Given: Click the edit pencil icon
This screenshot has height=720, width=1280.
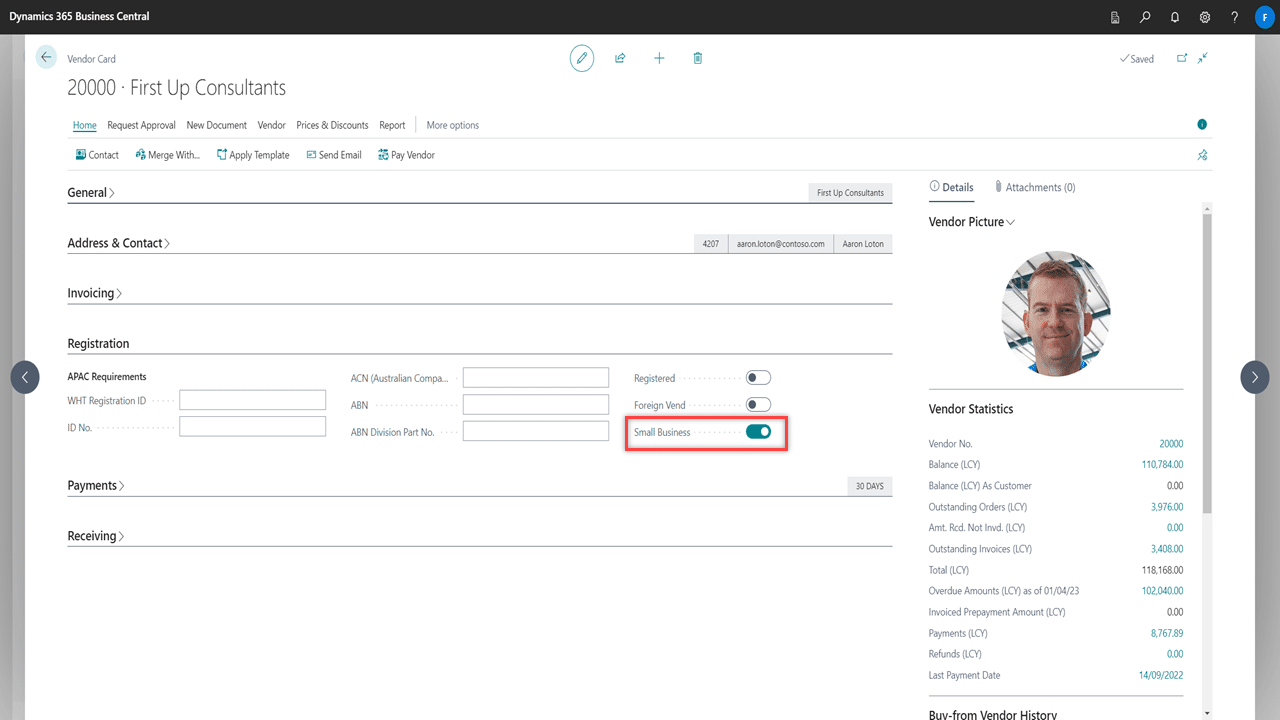Looking at the screenshot, I should 582,58.
